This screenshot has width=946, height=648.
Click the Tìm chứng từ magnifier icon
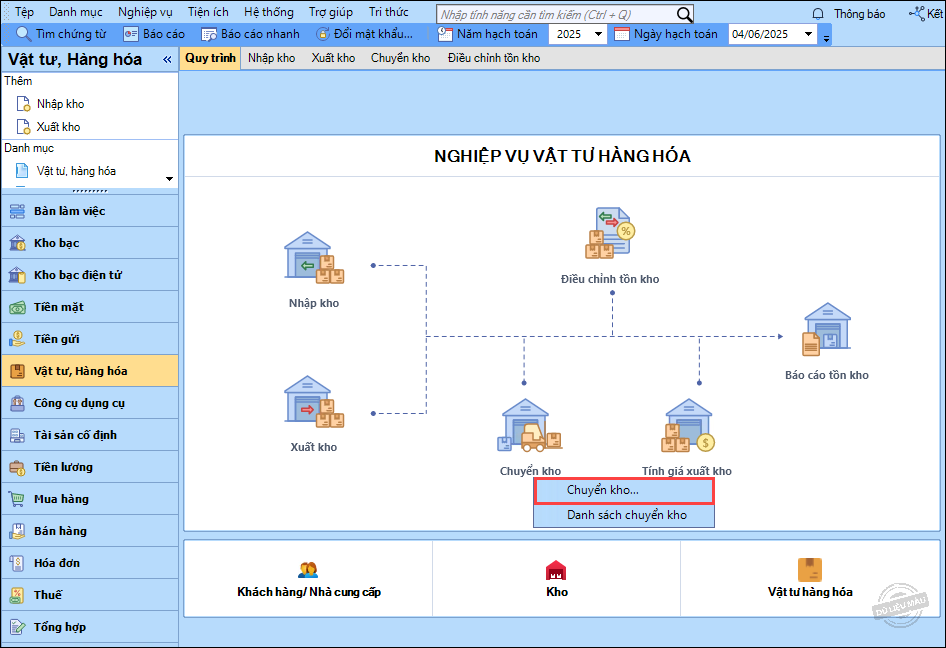(24, 34)
